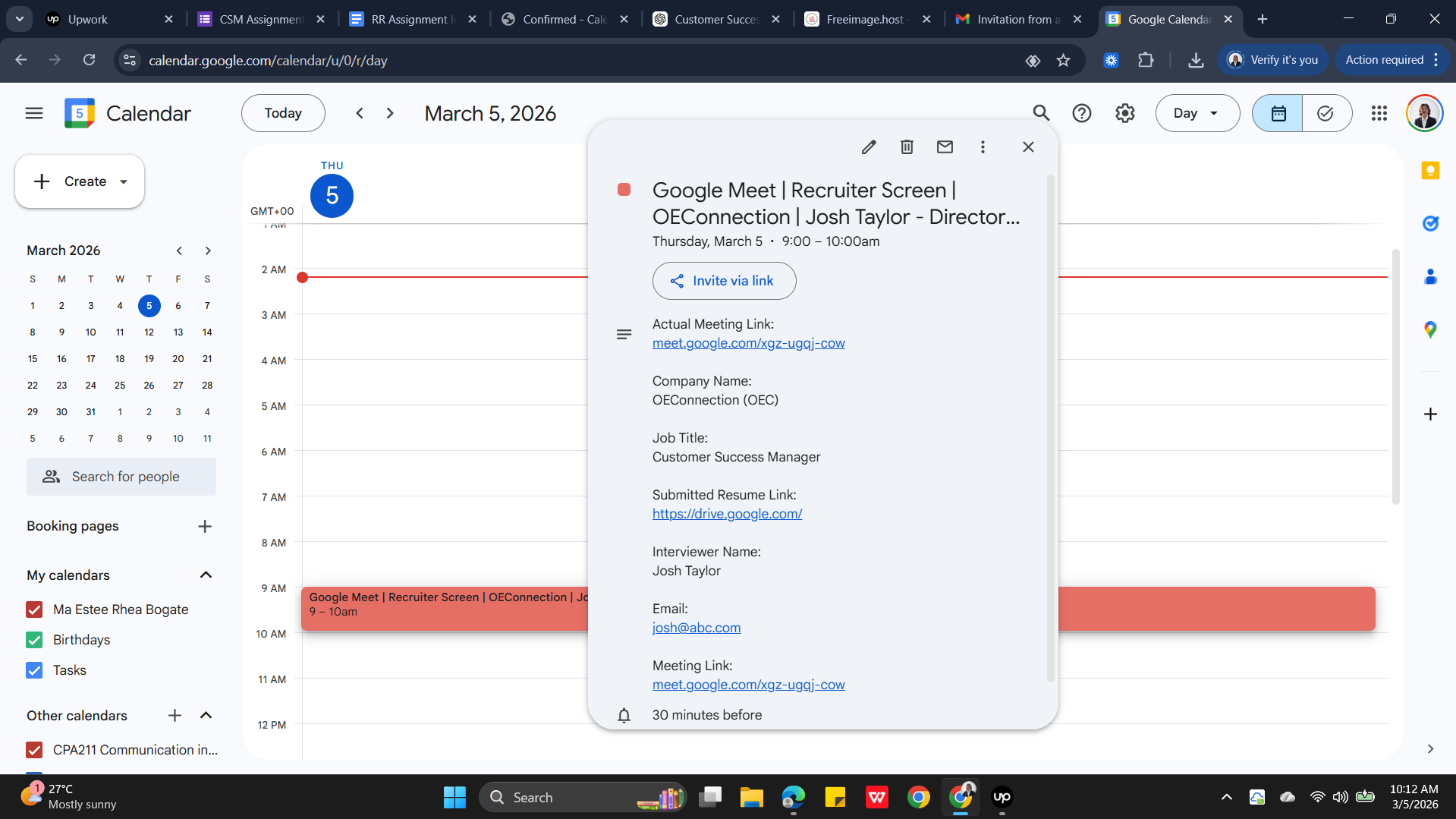Collapse the Other calendars section

pyautogui.click(x=206, y=716)
